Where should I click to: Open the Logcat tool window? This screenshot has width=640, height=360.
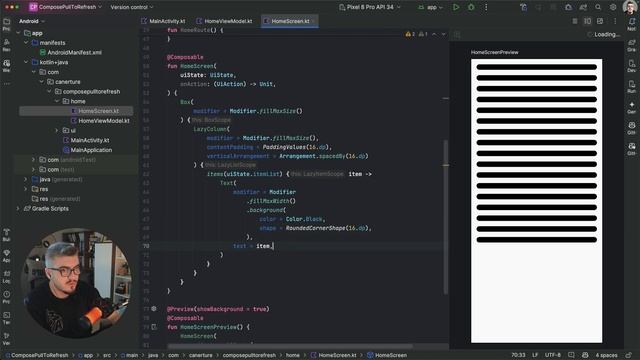tap(7, 277)
